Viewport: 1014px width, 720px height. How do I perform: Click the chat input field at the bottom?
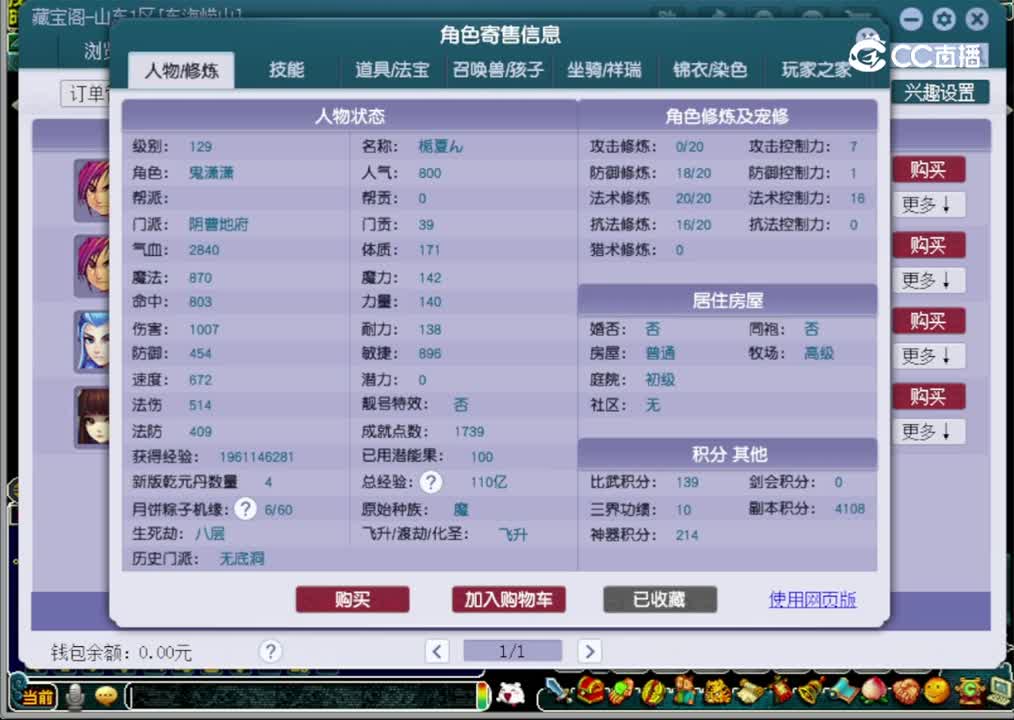300,696
